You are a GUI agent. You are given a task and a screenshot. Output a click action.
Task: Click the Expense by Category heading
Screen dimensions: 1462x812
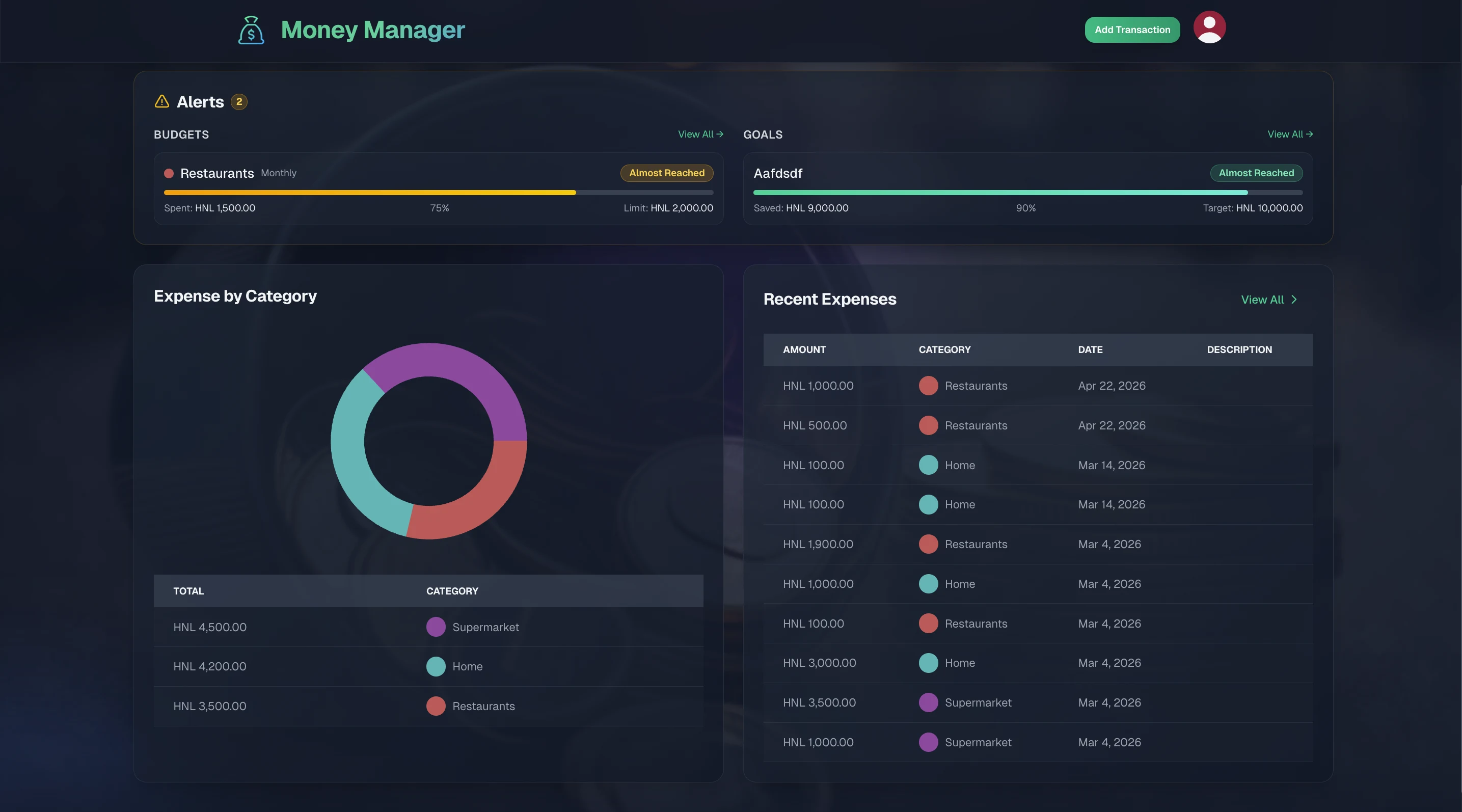click(235, 296)
